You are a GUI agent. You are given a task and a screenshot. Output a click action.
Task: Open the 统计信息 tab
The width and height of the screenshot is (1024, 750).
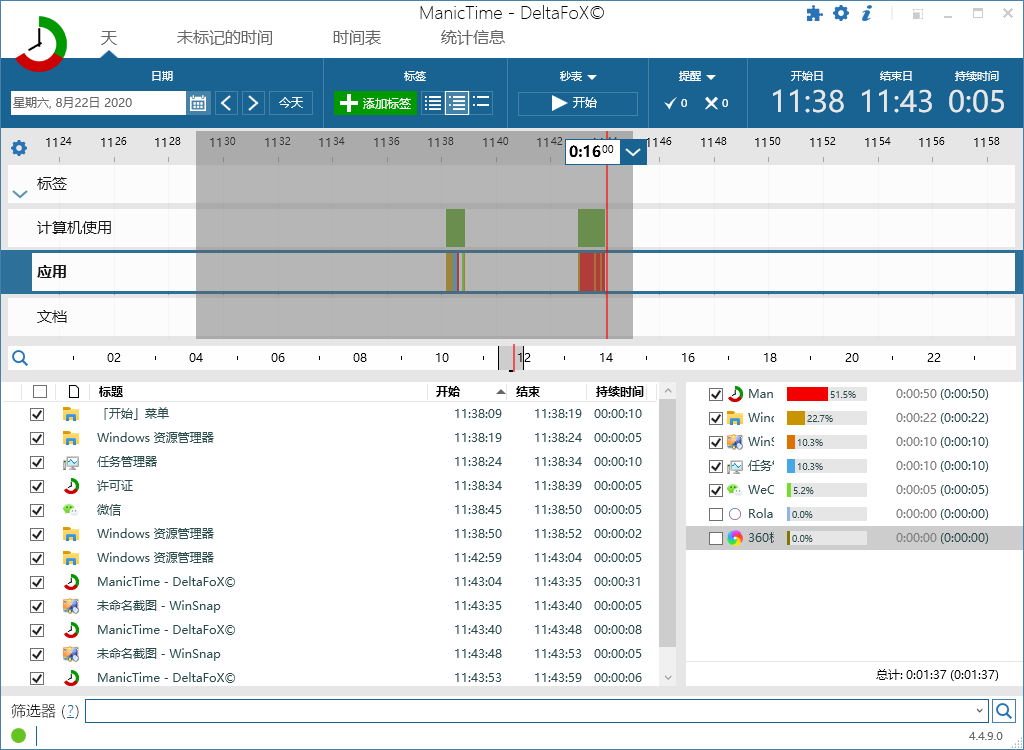click(x=472, y=37)
